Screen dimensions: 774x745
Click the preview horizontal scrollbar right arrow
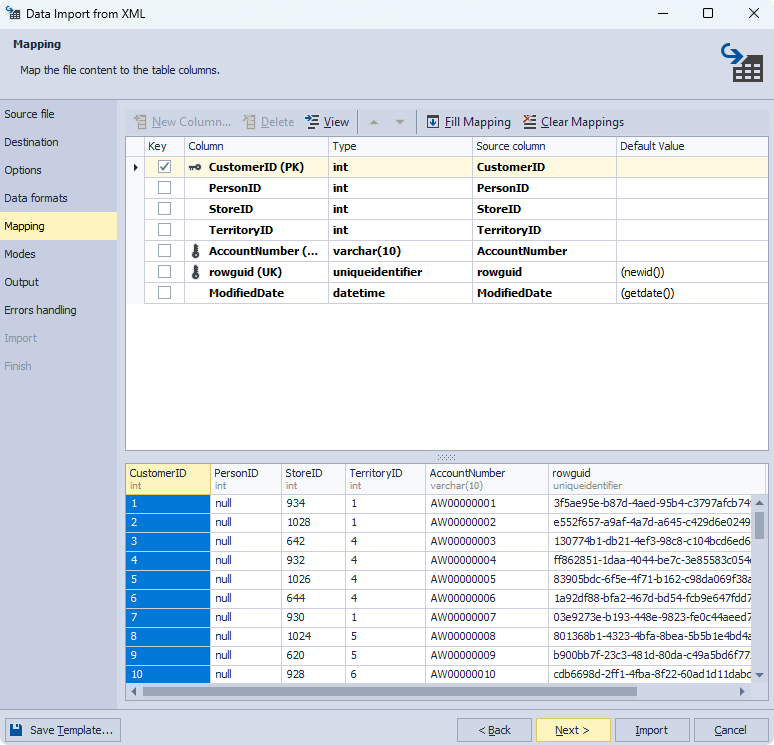coord(742,692)
